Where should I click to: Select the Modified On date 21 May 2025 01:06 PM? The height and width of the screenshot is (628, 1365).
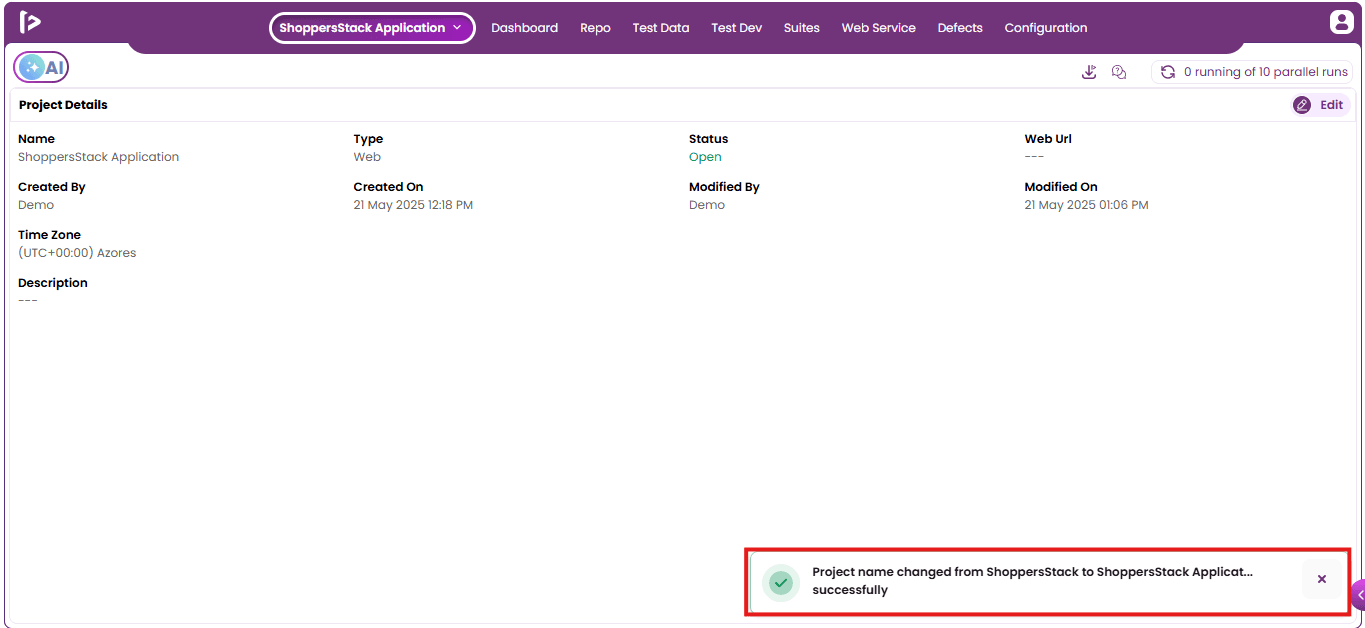tap(1086, 205)
